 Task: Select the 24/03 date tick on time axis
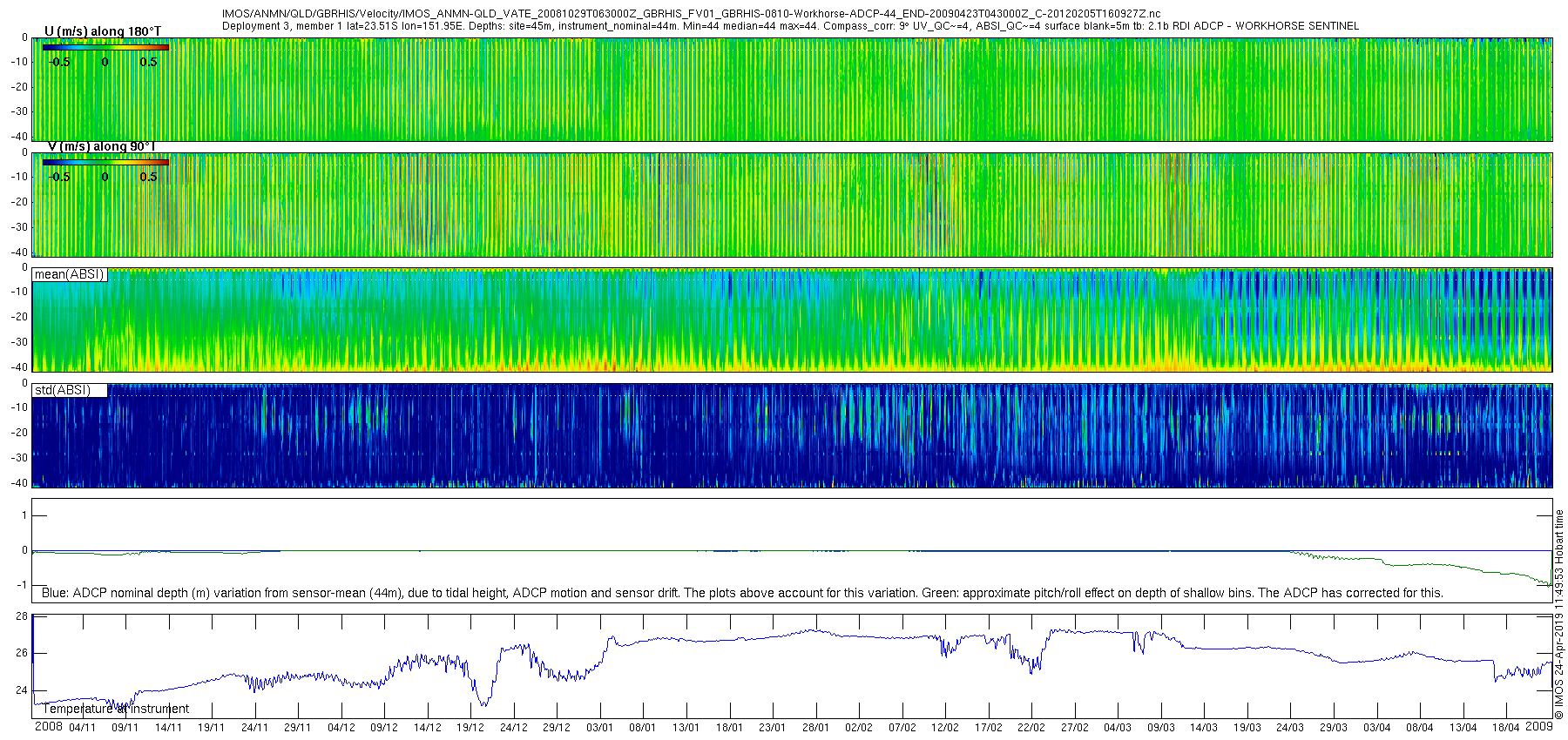coord(1290,728)
